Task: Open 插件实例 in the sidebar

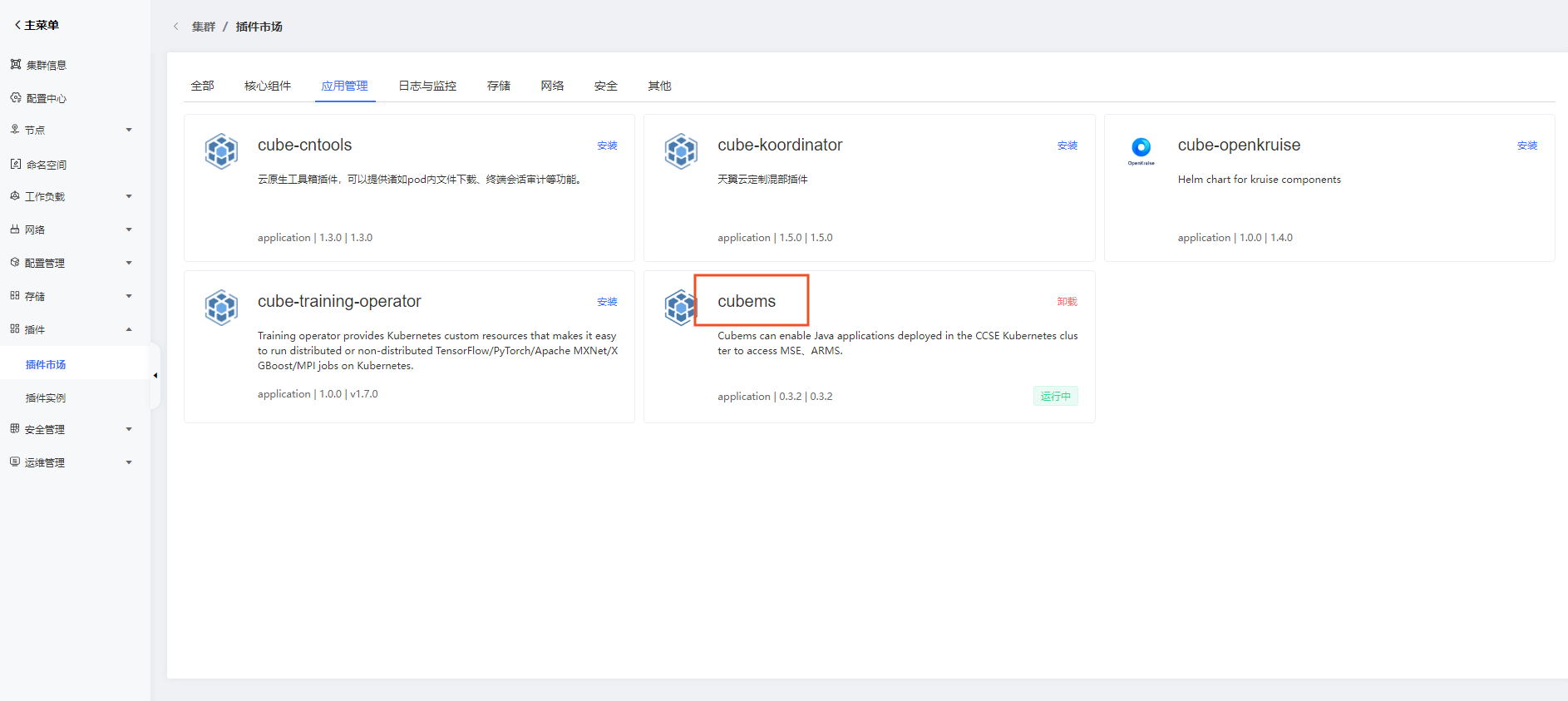Action: point(46,397)
